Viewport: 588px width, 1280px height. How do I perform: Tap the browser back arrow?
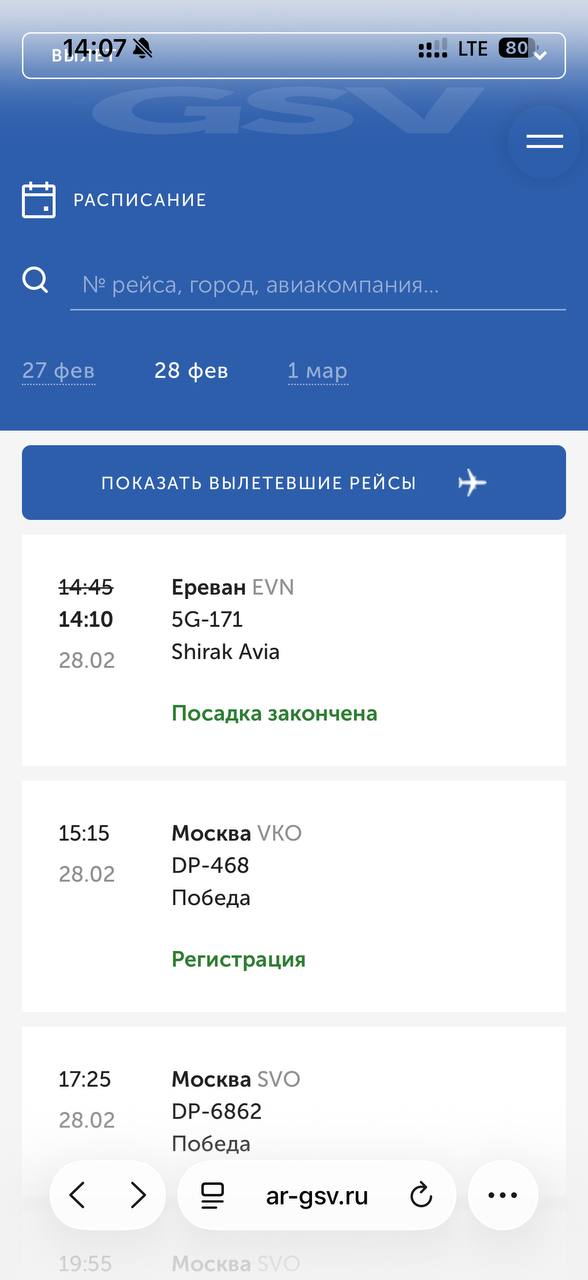(79, 1195)
